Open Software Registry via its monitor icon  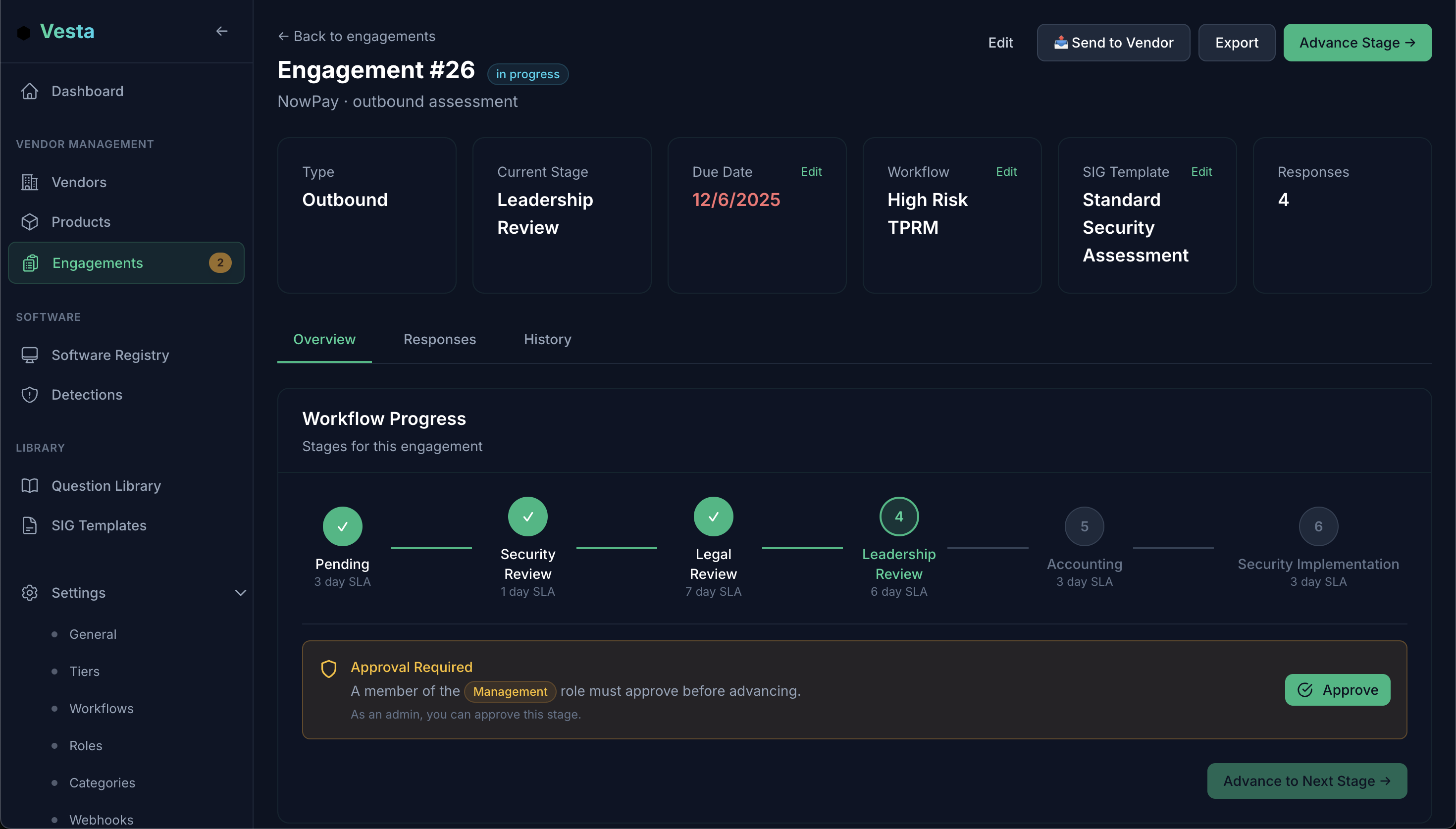pos(30,355)
